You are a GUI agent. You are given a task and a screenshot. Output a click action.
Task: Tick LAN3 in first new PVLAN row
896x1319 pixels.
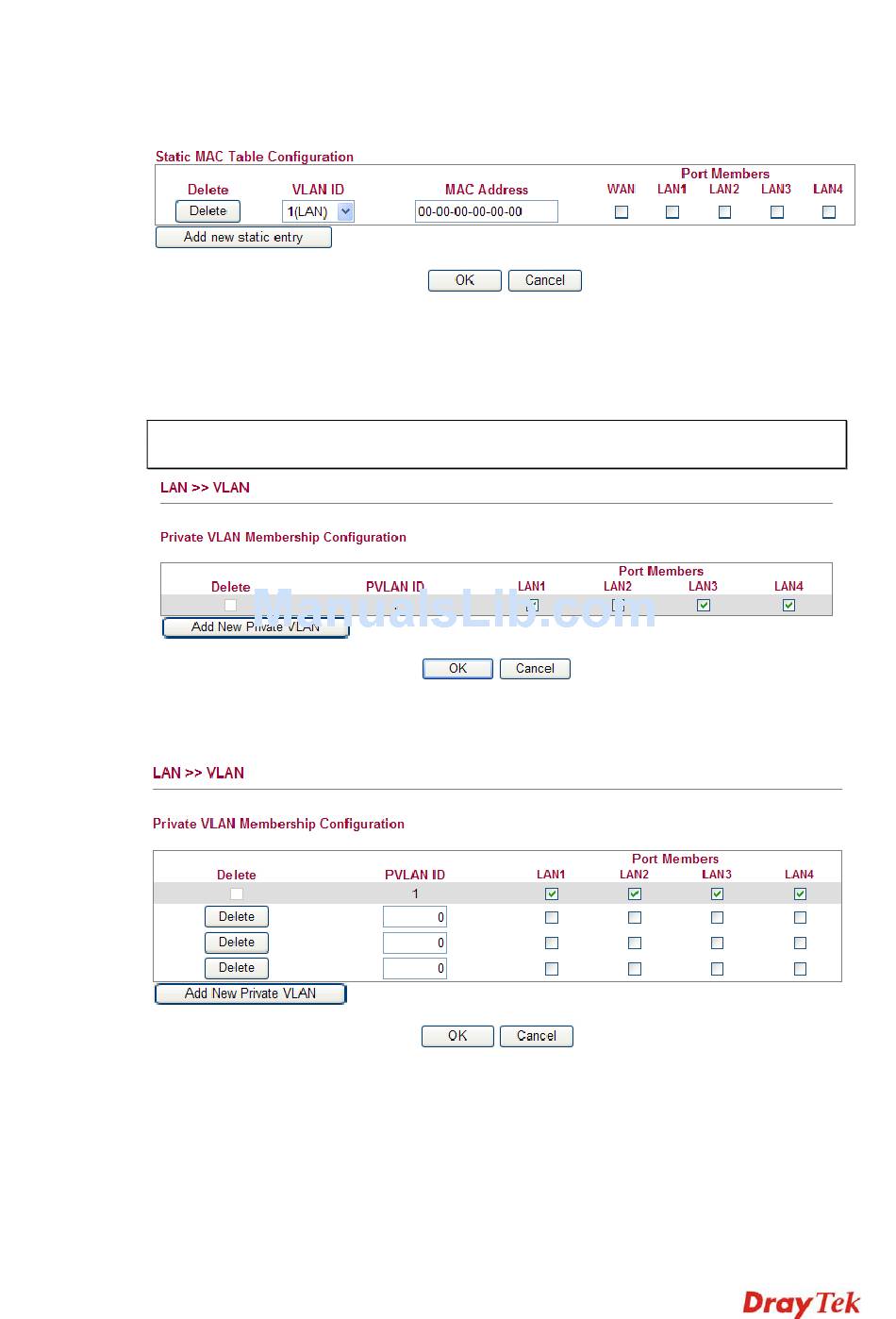point(717,917)
